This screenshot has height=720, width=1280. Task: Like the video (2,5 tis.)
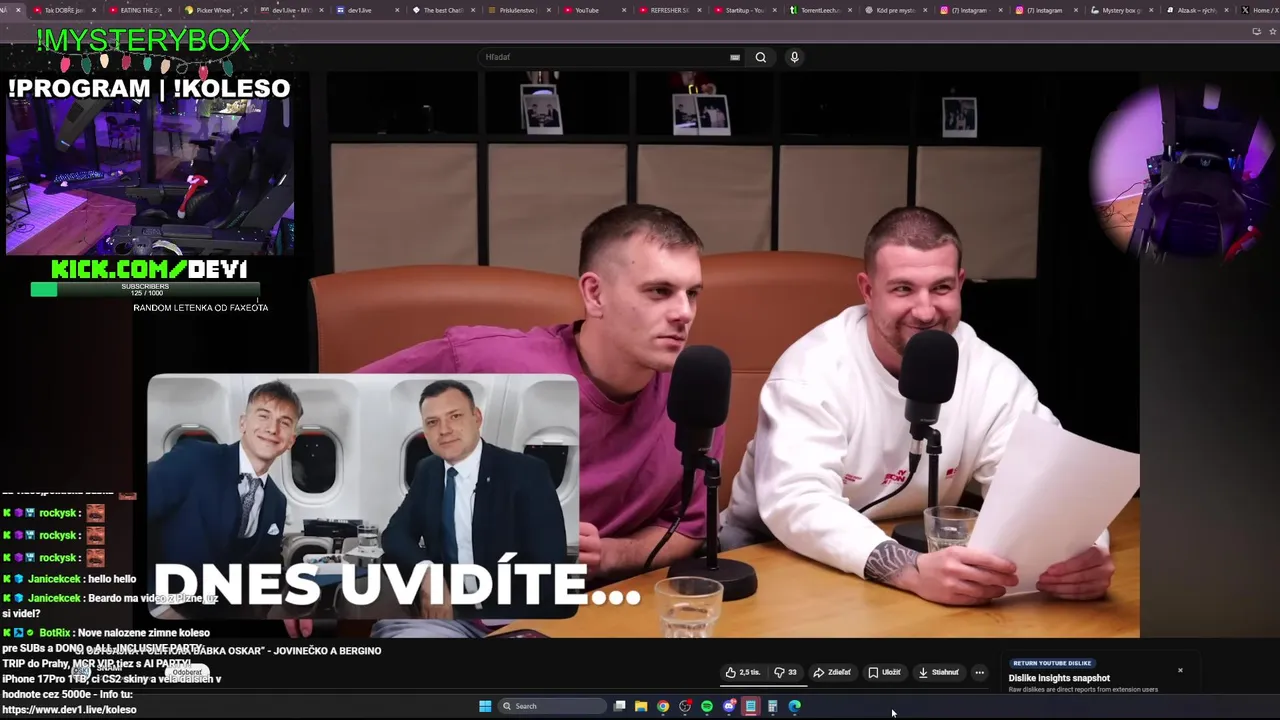[743, 672]
